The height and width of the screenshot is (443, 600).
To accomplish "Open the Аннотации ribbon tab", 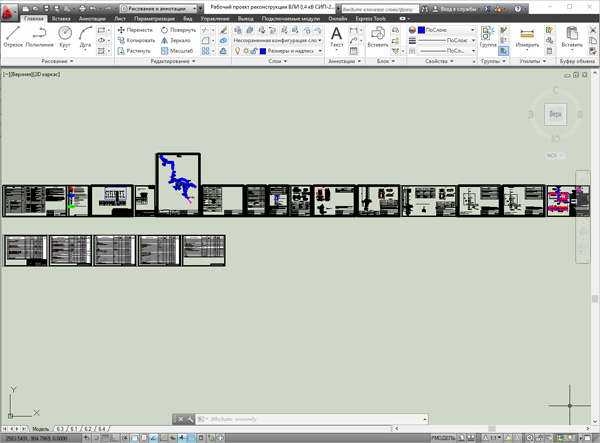I will click(92, 18).
